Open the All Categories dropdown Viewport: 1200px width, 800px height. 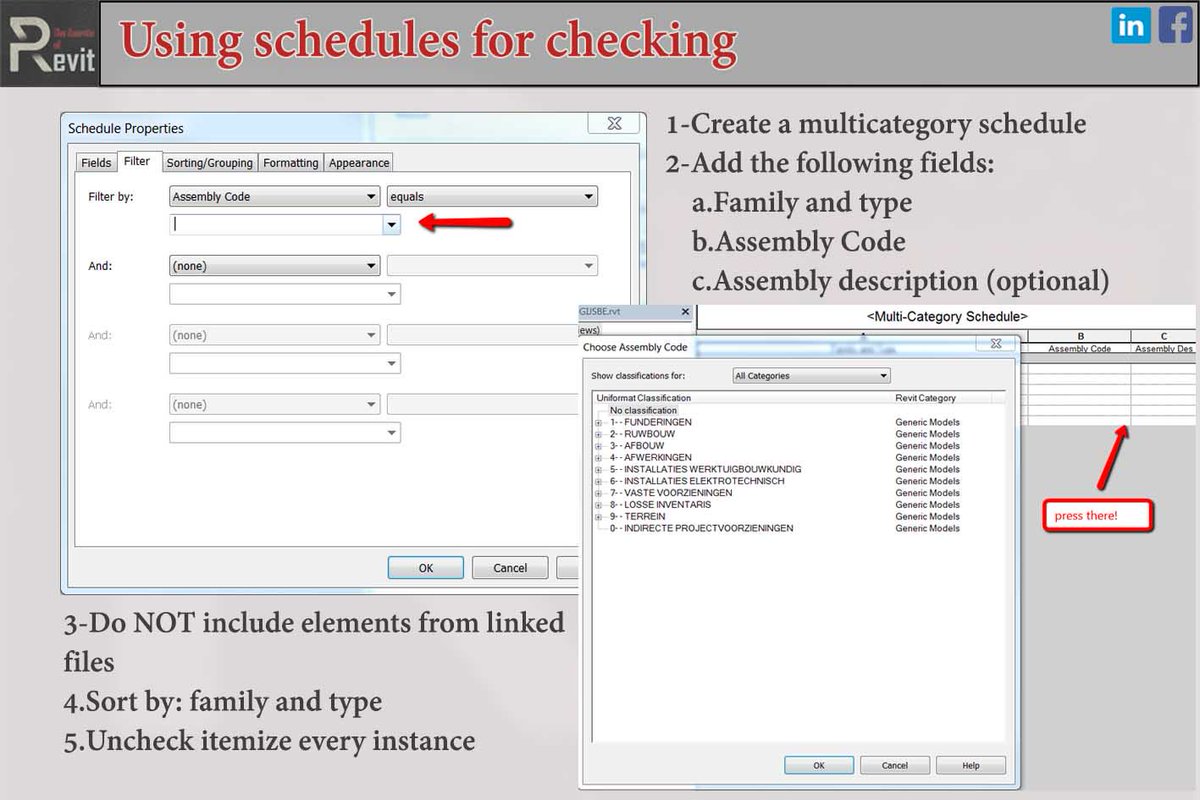point(810,375)
